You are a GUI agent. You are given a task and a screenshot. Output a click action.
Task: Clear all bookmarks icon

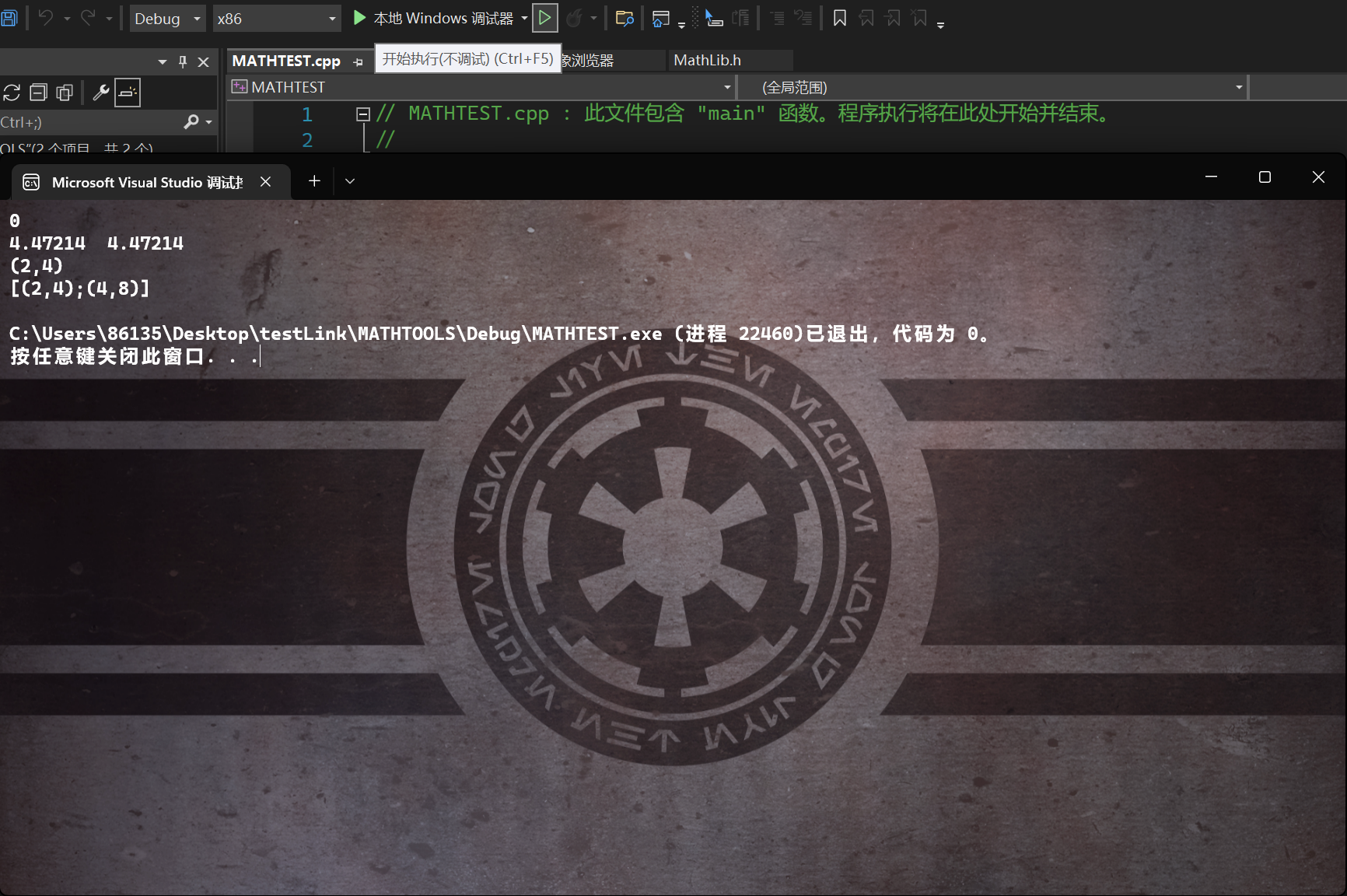point(919,18)
